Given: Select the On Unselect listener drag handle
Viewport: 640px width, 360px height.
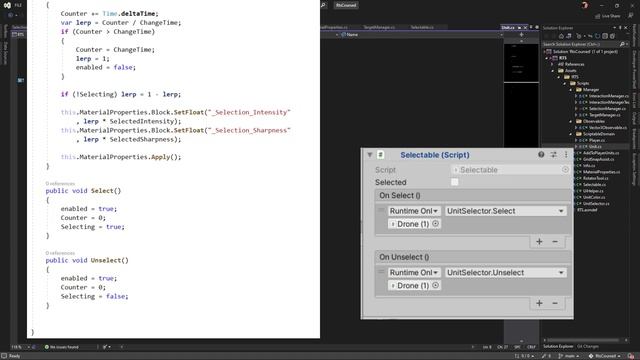Looking at the screenshot, I should [381, 272].
